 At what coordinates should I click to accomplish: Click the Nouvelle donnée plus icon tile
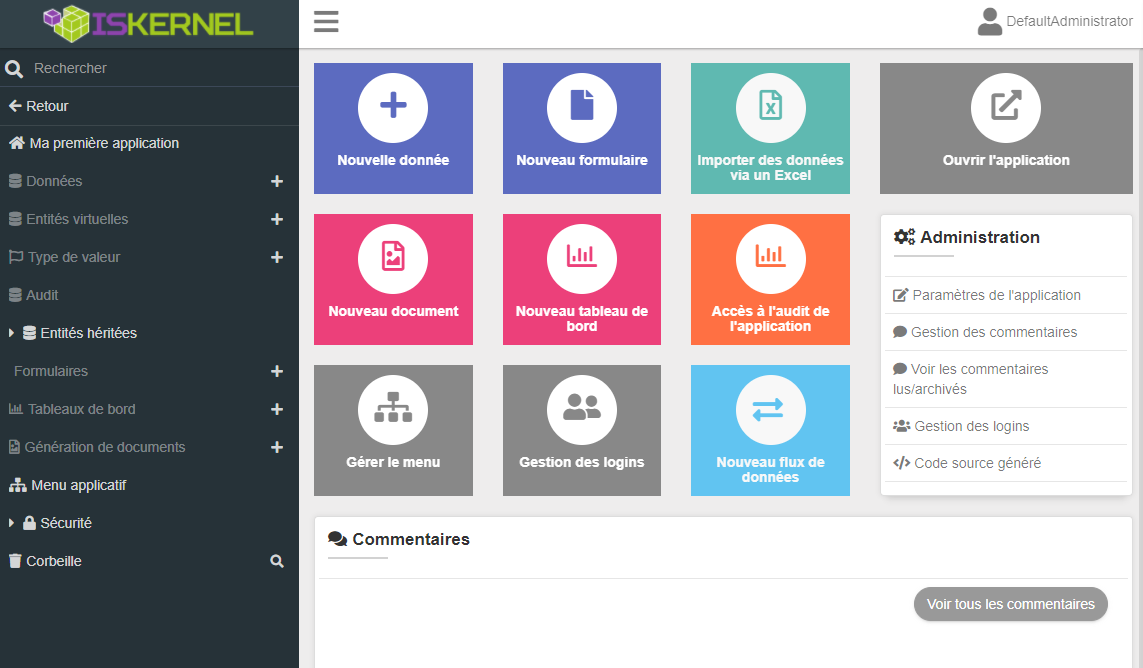click(393, 127)
